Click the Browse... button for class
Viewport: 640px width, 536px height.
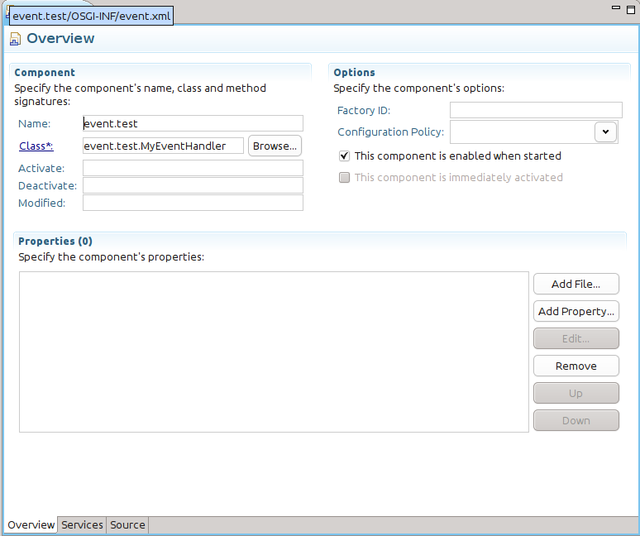pyautogui.click(x=274, y=146)
